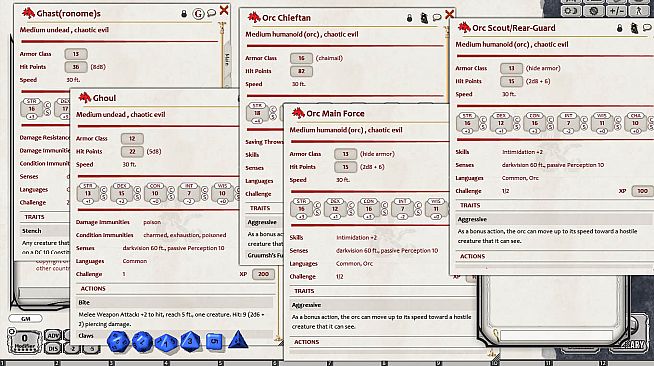
Task: Click the Ghast sheet's red dragon link icon
Action: (x=28, y=13)
